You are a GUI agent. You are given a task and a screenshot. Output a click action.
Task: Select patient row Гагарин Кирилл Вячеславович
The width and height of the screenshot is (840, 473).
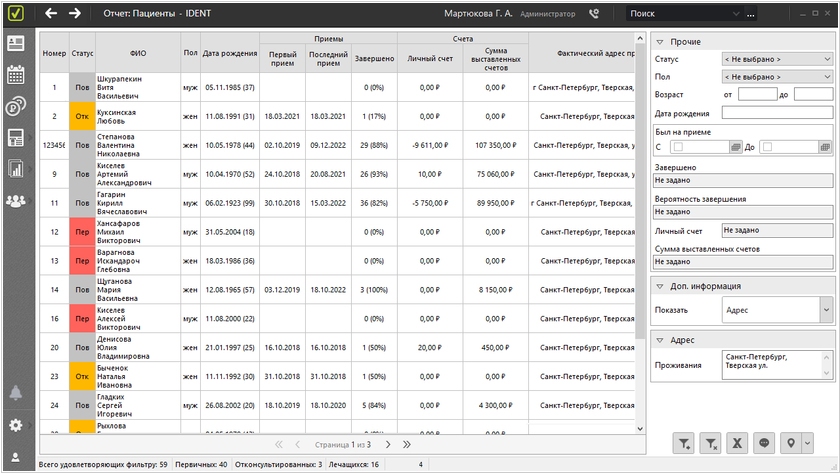click(338, 203)
